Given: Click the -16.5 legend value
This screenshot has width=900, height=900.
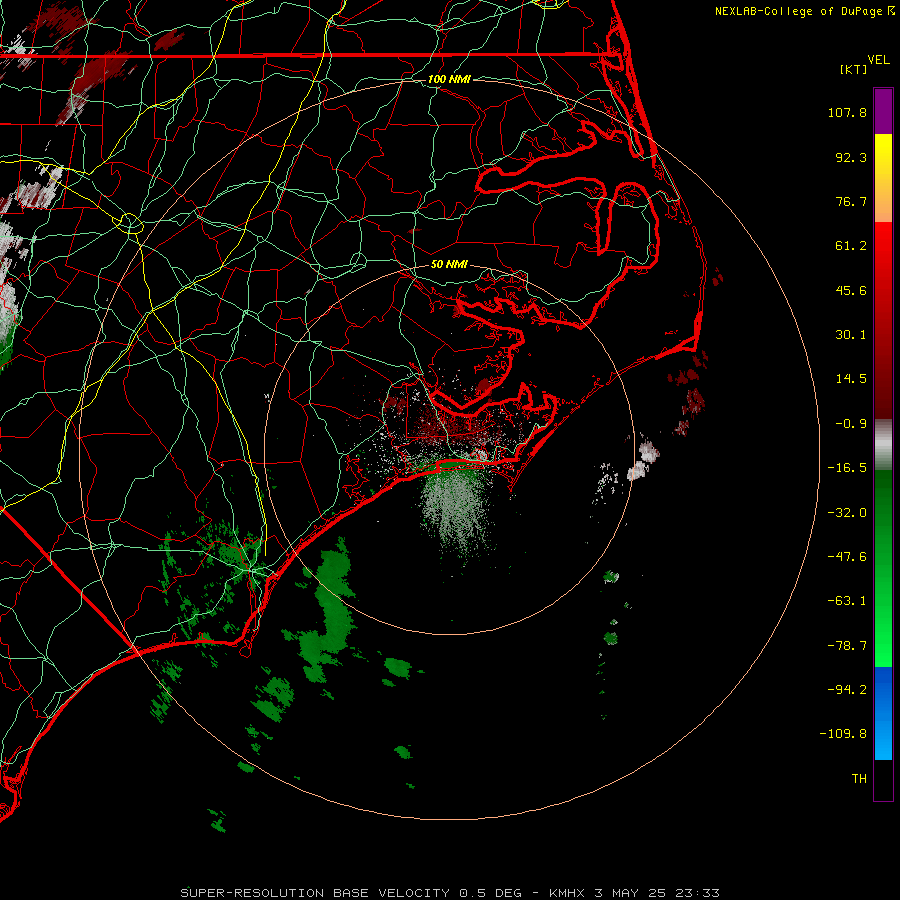Looking at the screenshot, I should tap(847, 468).
